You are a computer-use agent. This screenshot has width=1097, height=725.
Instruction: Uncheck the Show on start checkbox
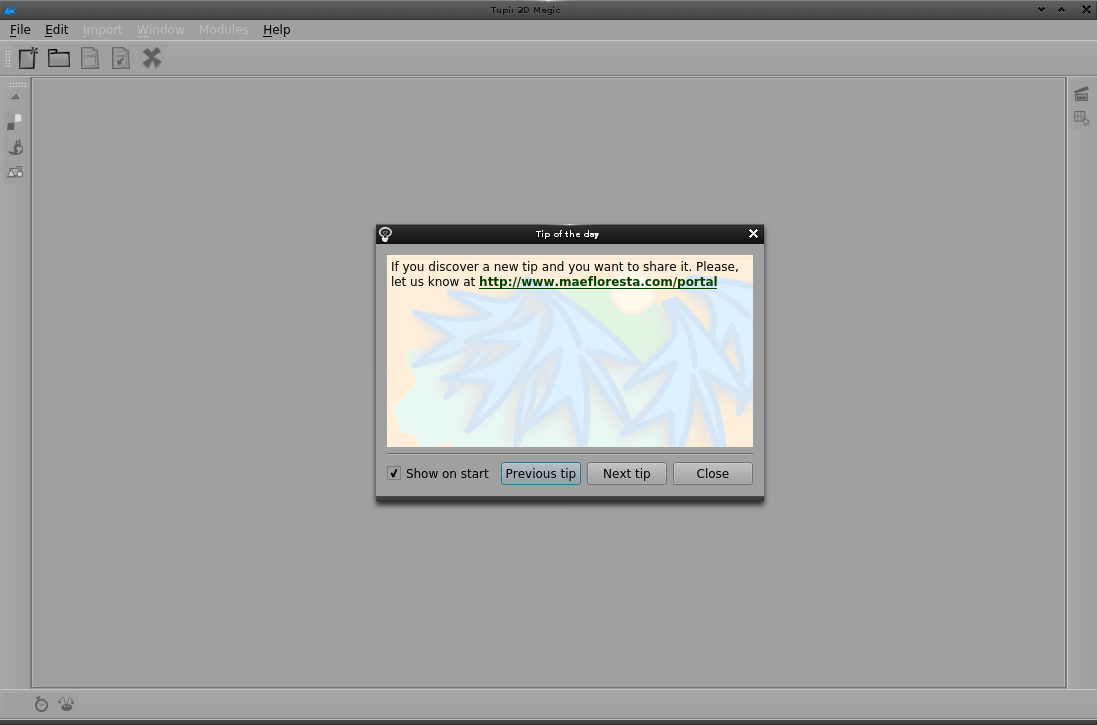coord(394,473)
